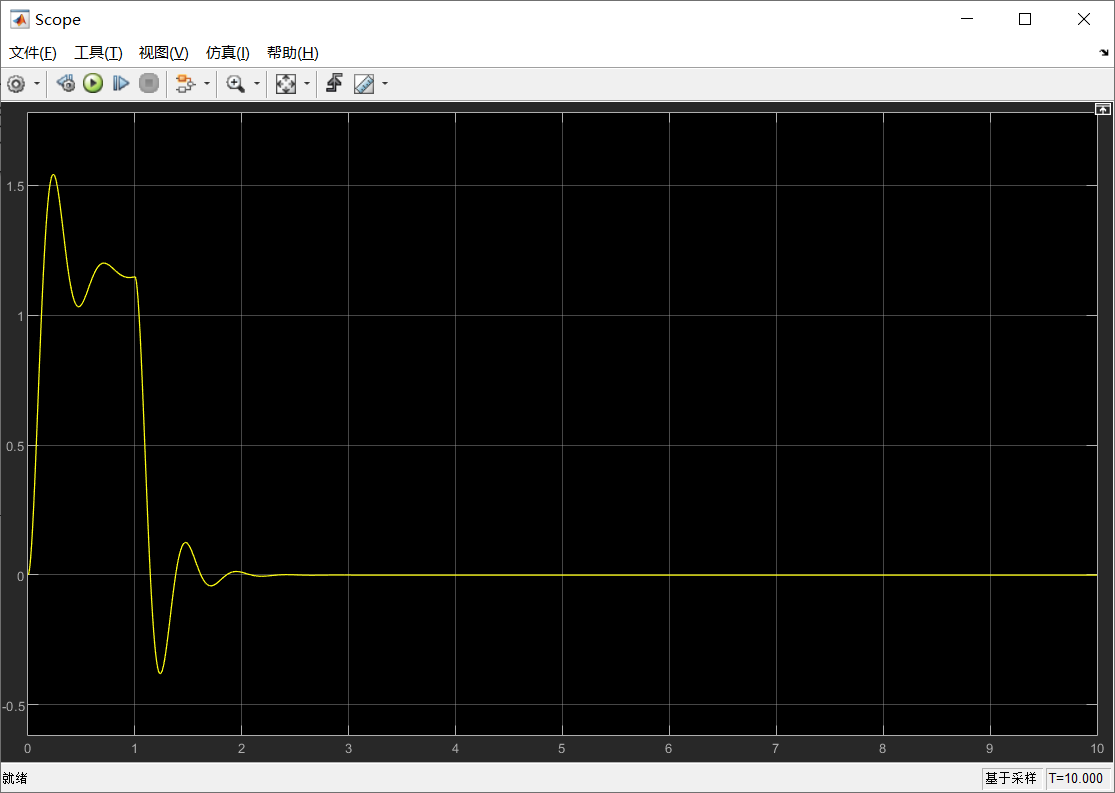Expand the configuration gear dropdown arrow
The height and width of the screenshot is (793, 1115).
(x=37, y=84)
